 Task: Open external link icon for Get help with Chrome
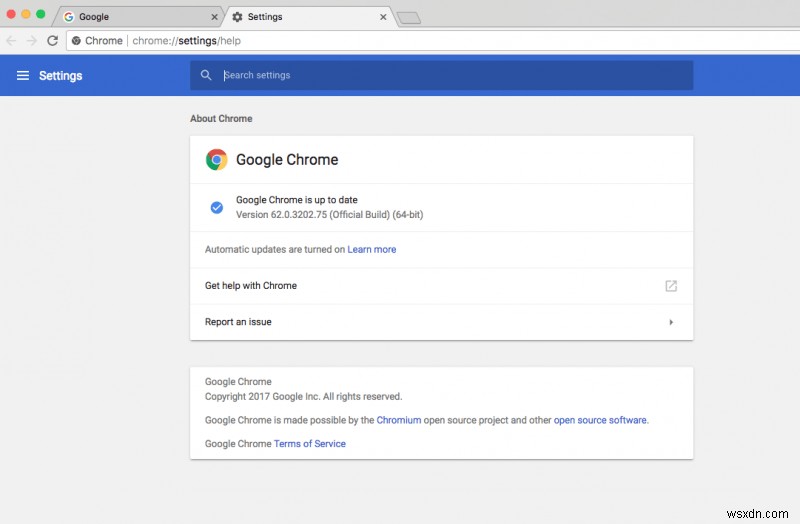pos(671,286)
